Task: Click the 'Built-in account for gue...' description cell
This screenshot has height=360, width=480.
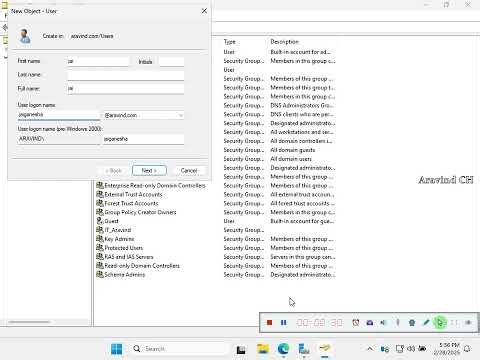Action: coord(302,221)
